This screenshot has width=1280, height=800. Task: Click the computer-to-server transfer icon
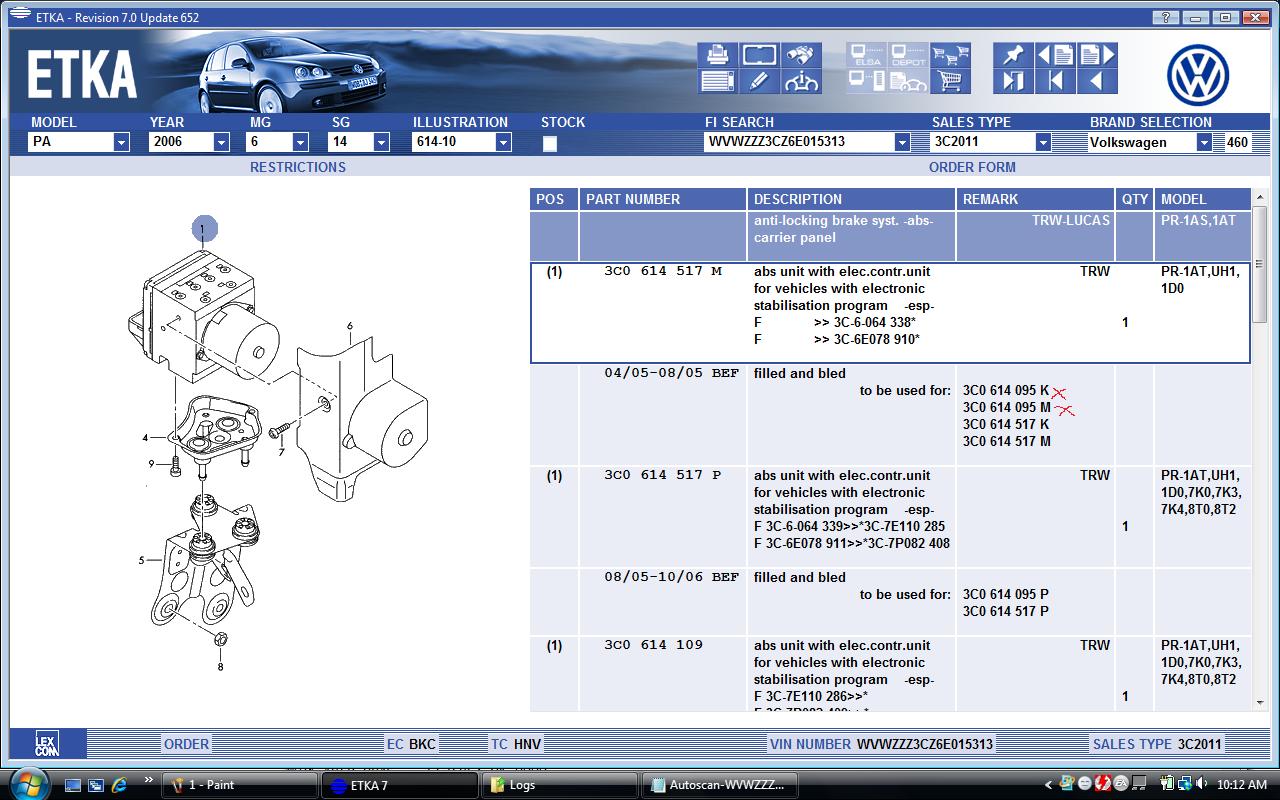click(x=866, y=81)
